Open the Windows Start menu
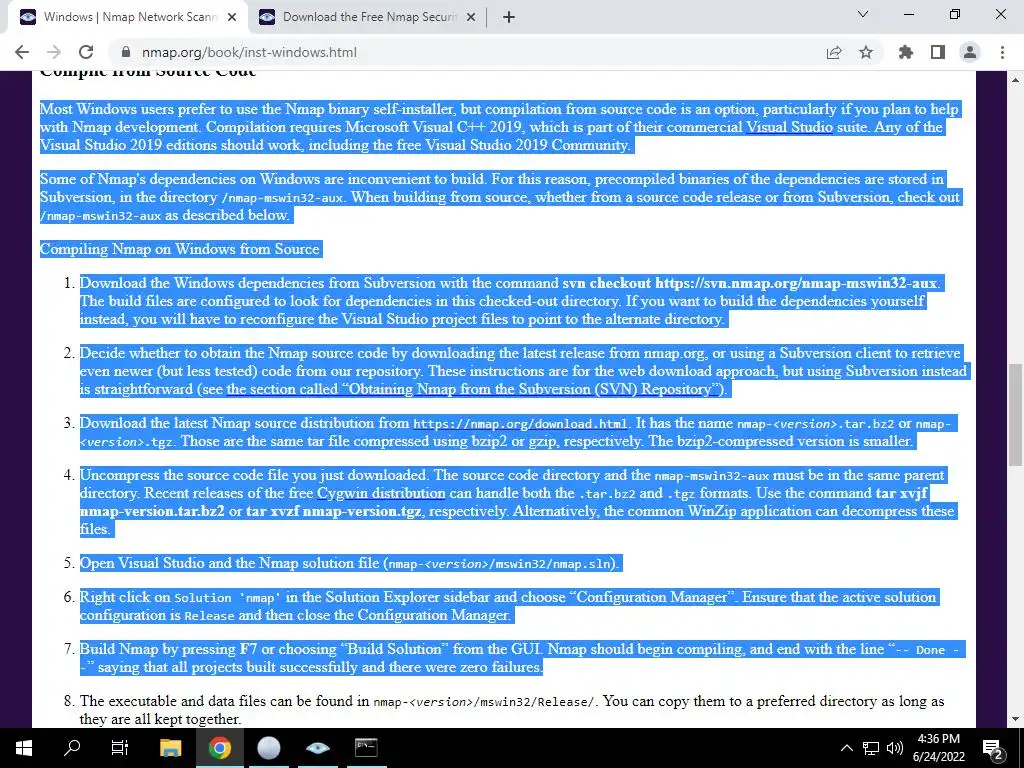Viewport: 1024px width, 768px height. (23, 748)
